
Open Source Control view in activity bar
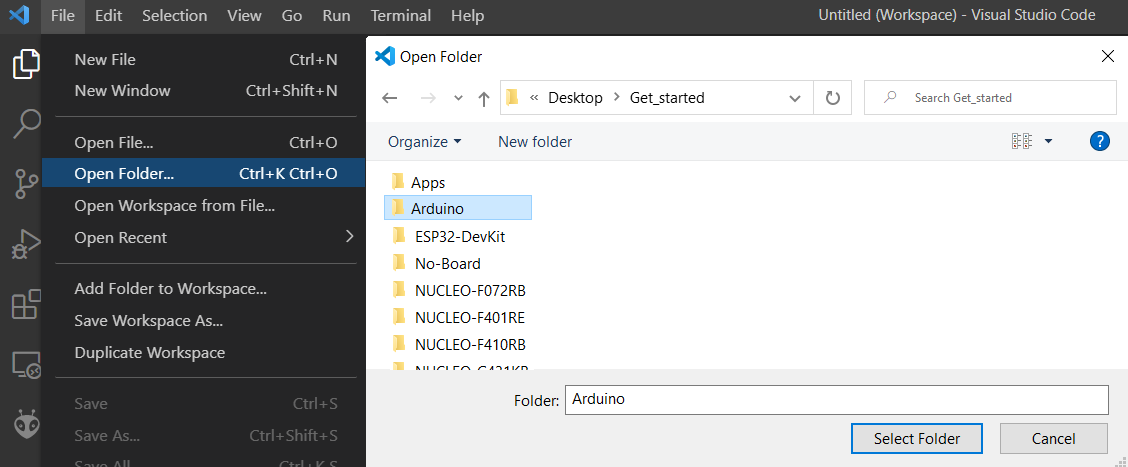26,184
